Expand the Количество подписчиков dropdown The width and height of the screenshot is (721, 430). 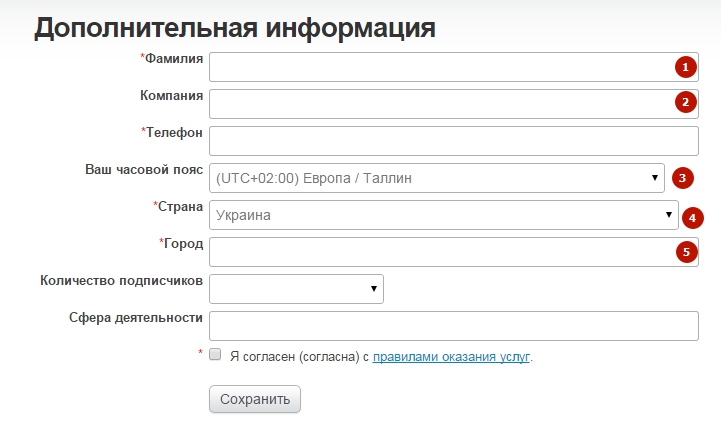[296, 289]
